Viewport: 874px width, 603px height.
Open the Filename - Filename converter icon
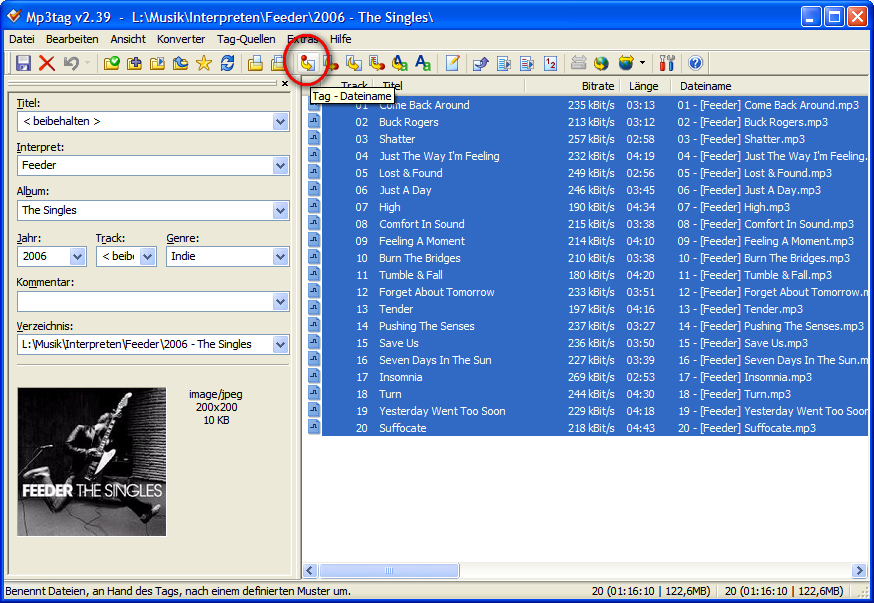(353, 63)
